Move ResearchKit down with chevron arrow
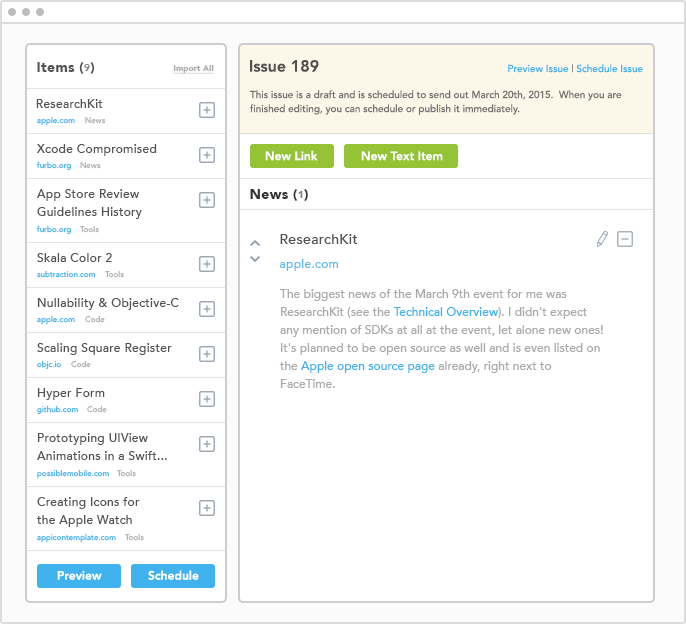 click(x=255, y=259)
